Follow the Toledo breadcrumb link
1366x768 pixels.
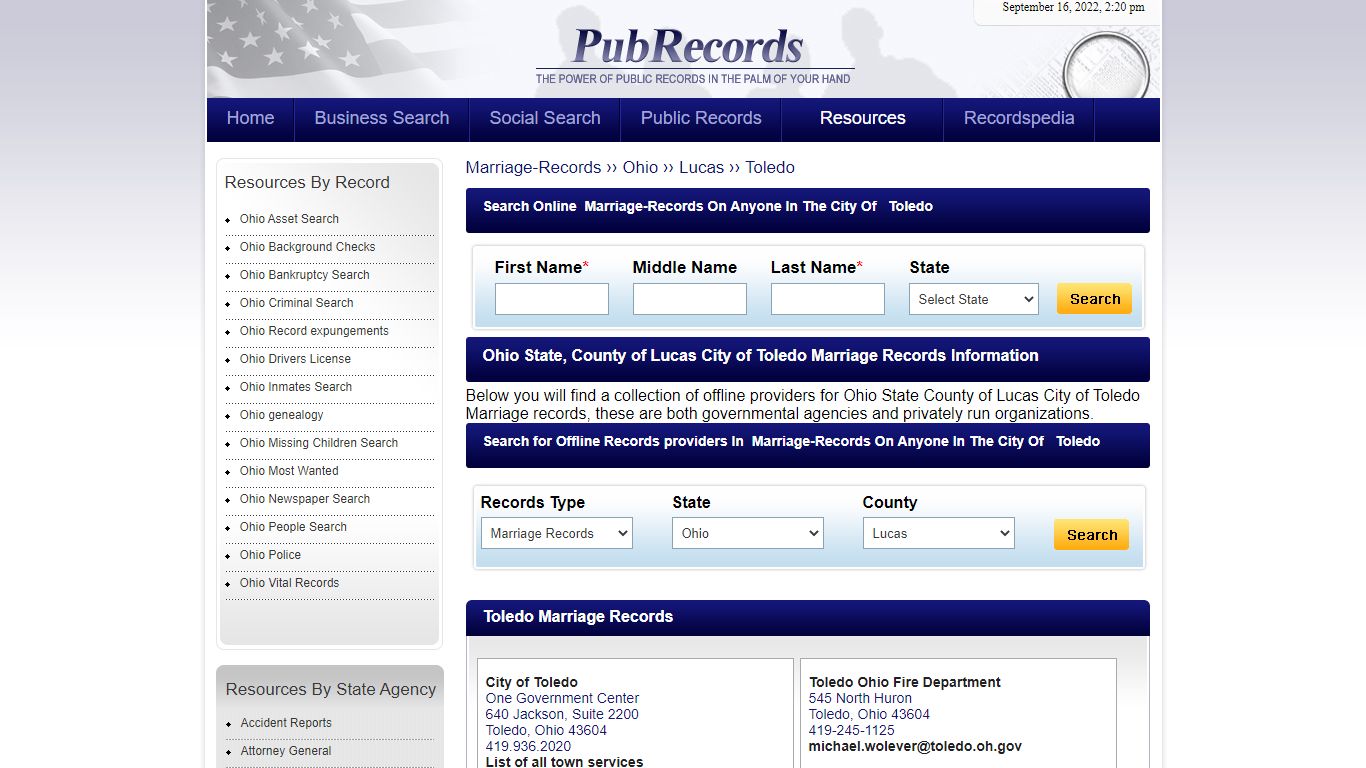[x=770, y=167]
